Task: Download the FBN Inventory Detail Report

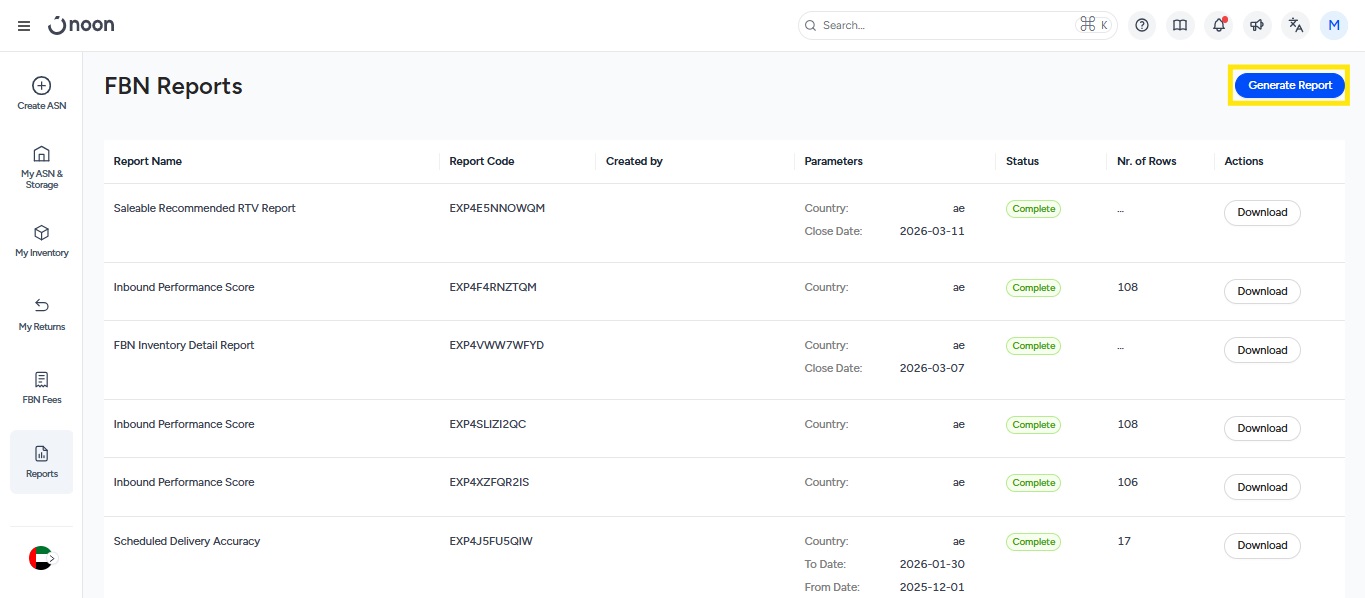Action: [x=1262, y=350]
